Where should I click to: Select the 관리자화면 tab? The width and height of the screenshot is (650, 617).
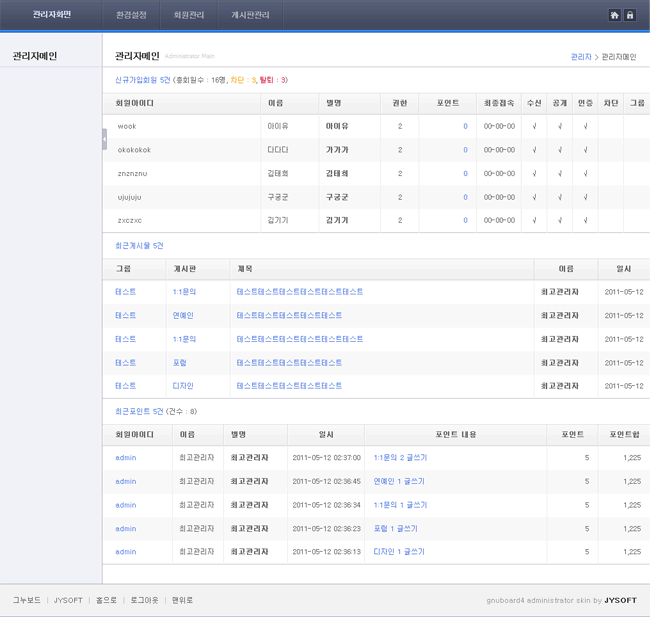coord(51,15)
